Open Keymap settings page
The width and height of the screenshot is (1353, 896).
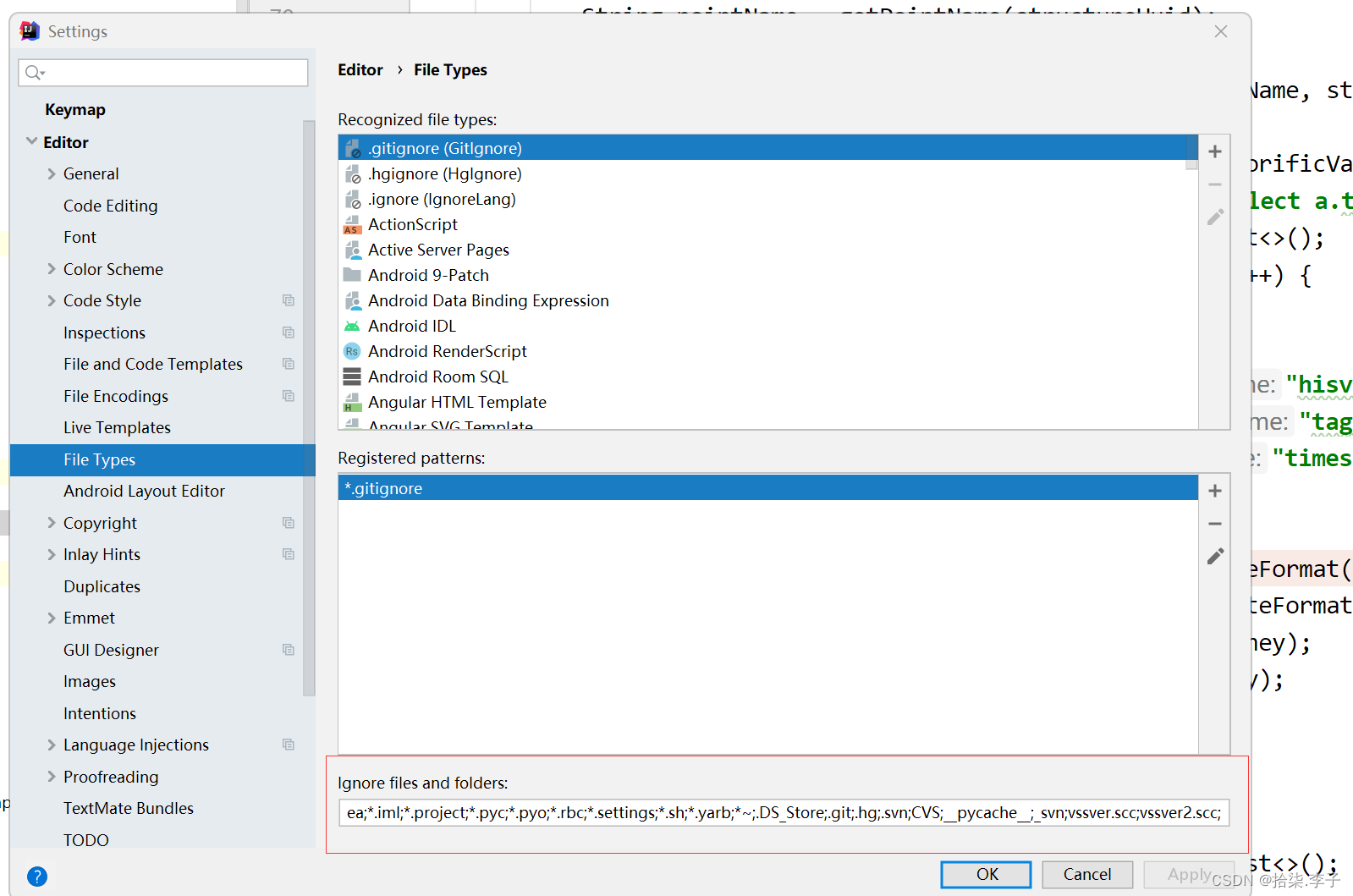coord(75,110)
